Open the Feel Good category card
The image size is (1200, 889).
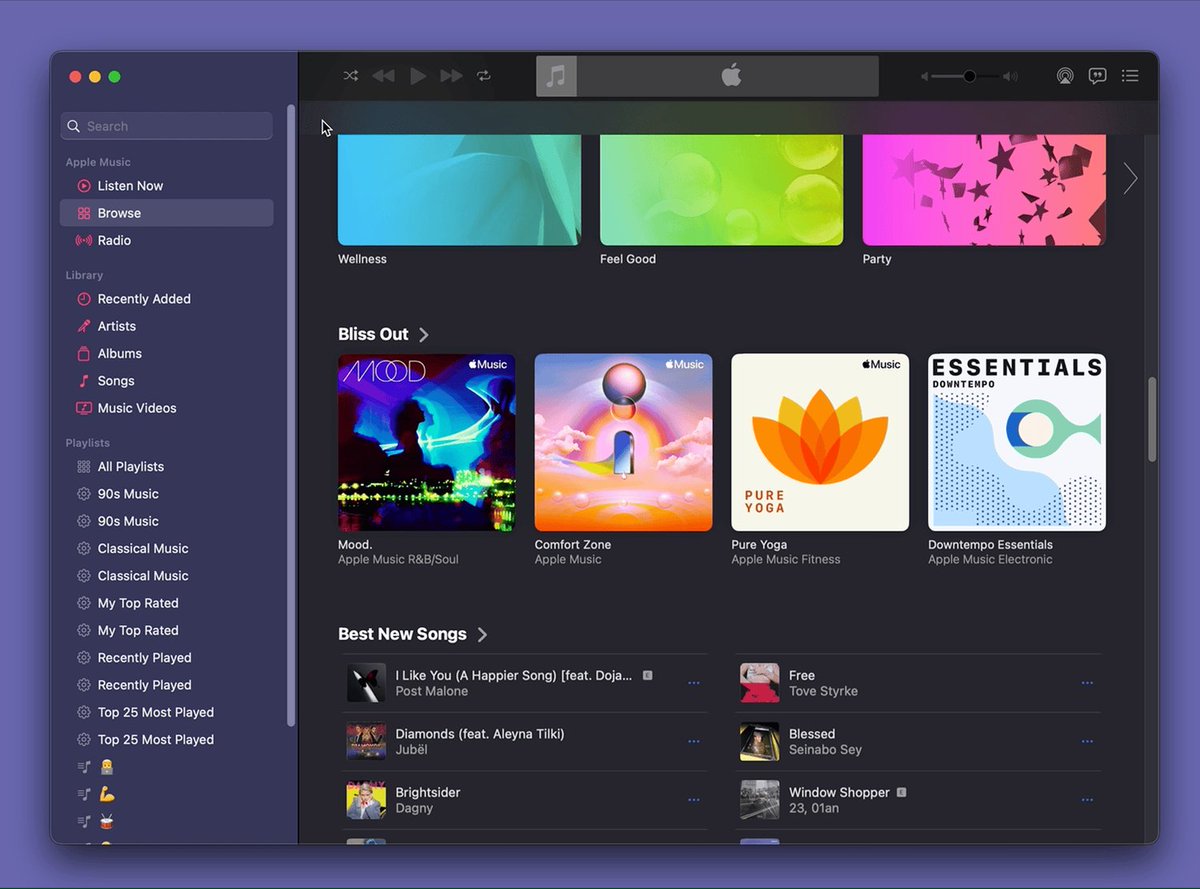(721, 190)
